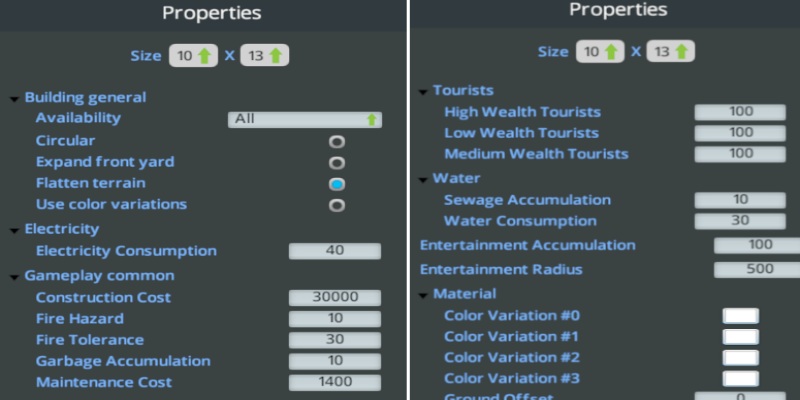Click height size arrow in left panel
Viewport: 800px width, 400px height.
click(x=275, y=56)
